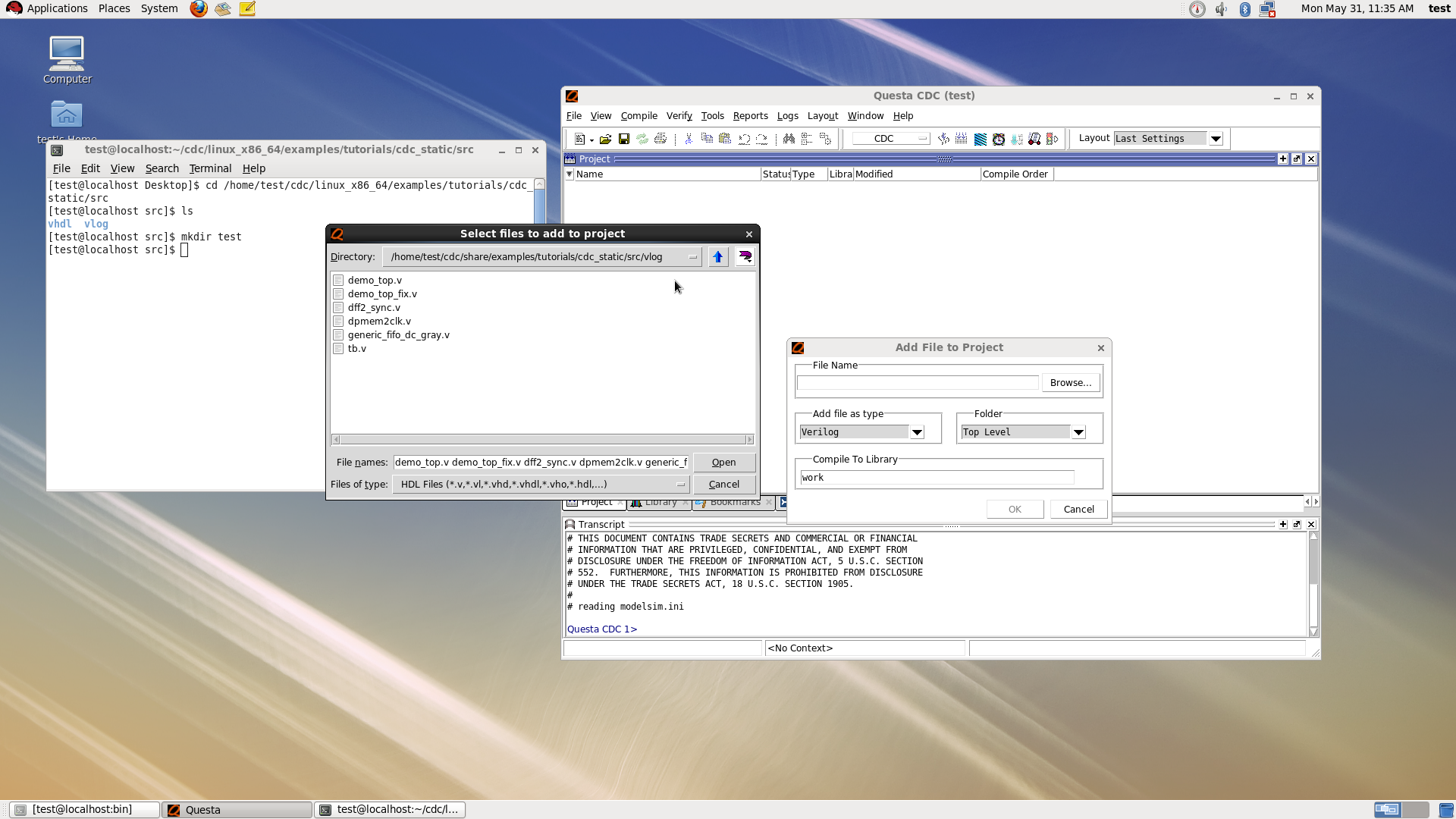This screenshot has width=1456, height=819.
Task: Open the Folder Top Level dropdown
Action: tap(1078, 432)
